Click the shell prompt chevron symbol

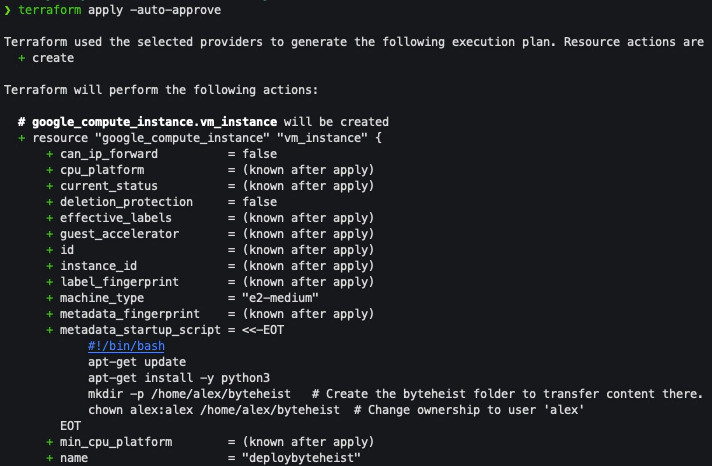pyautogui.click(x=8, y=10)
